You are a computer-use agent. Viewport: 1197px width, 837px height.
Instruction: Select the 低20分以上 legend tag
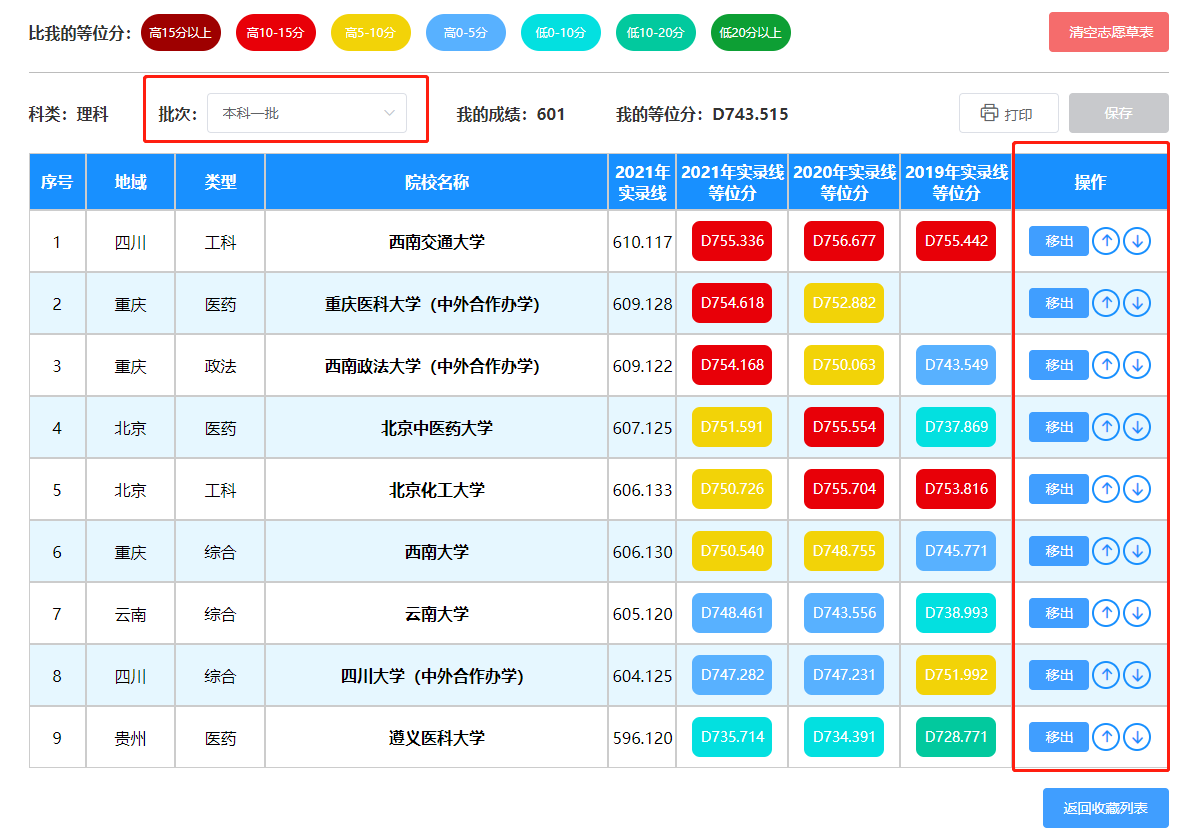750,33
